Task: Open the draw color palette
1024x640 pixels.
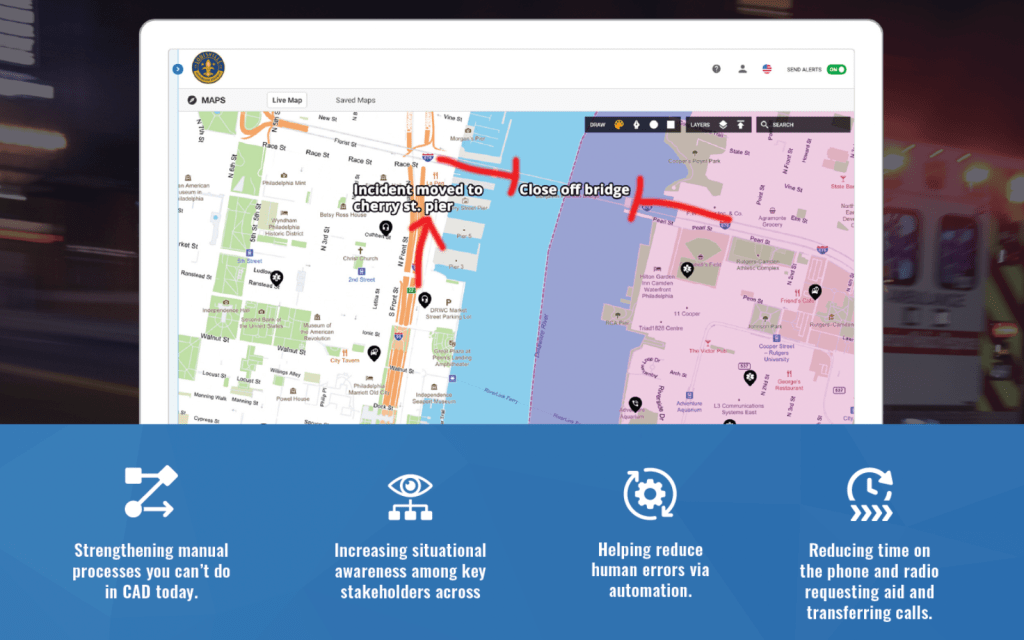Action: (619, 125)
